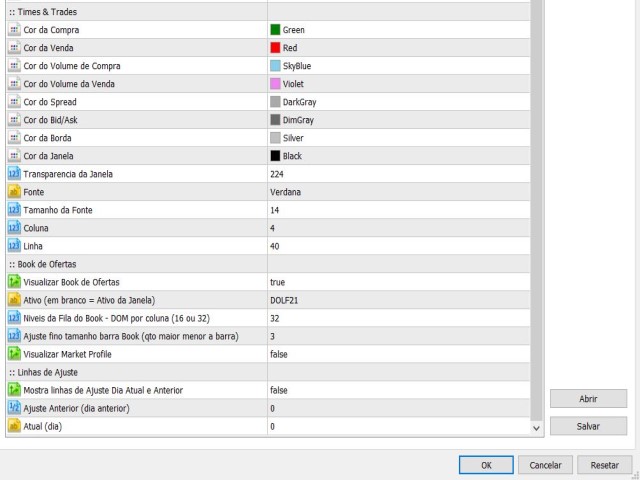
Task: Click the string icon beside Atual (dia)
Action: (14, 426)
